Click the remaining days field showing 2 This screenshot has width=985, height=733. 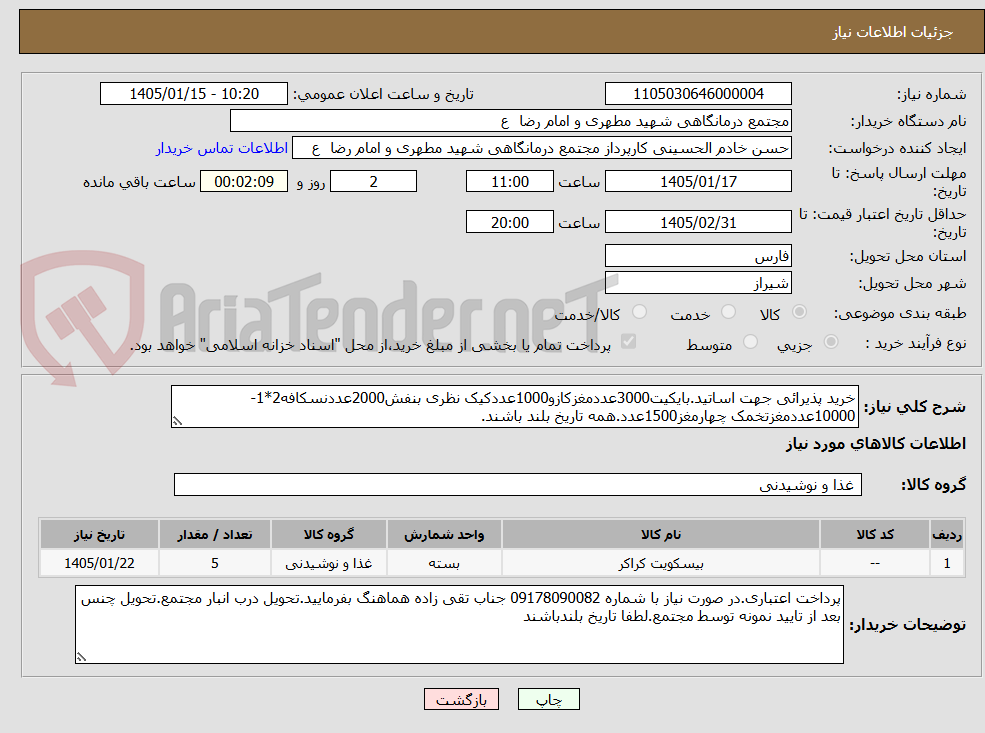point(373,182)
